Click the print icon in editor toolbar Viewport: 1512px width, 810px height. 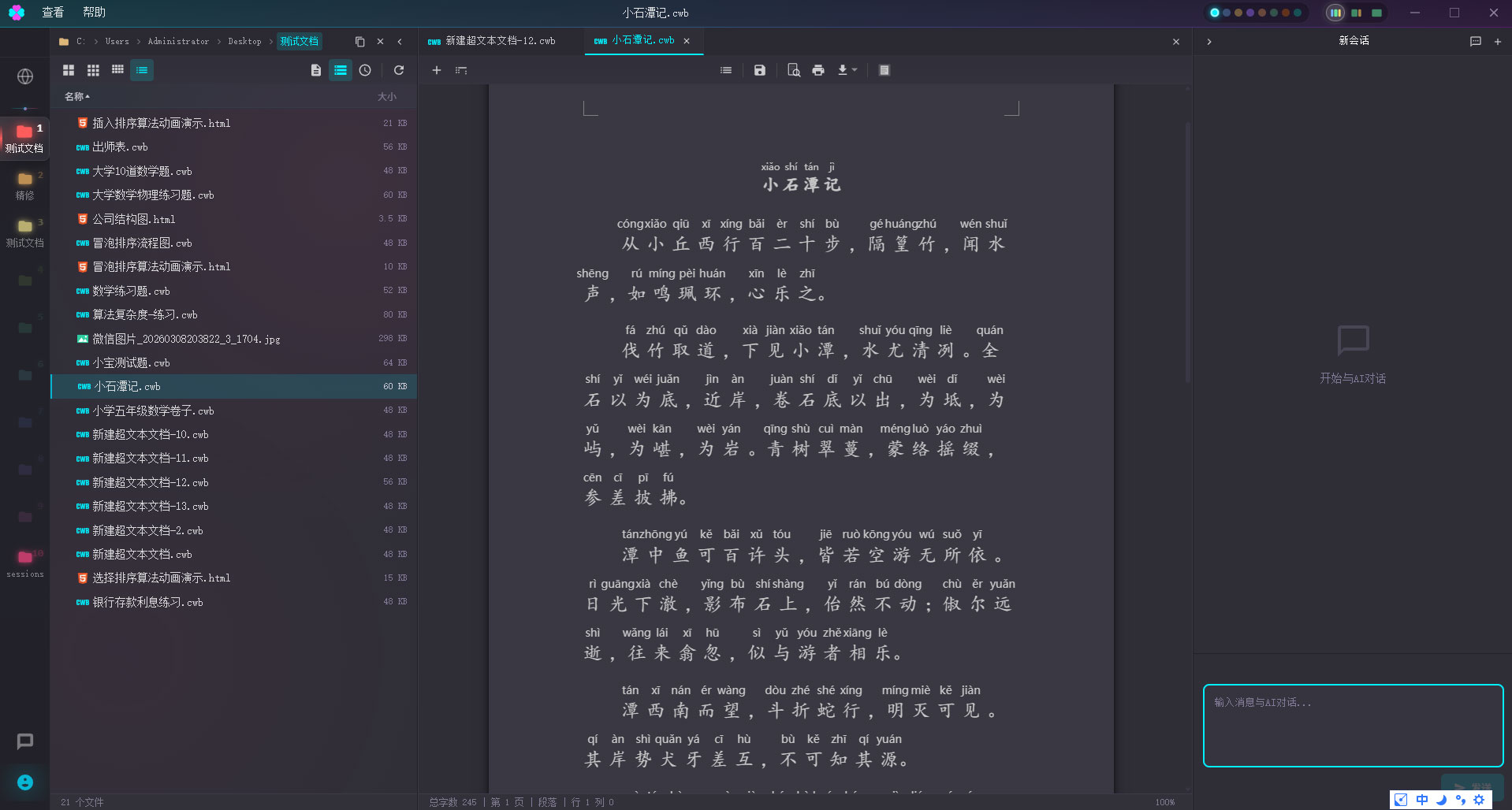818,70
